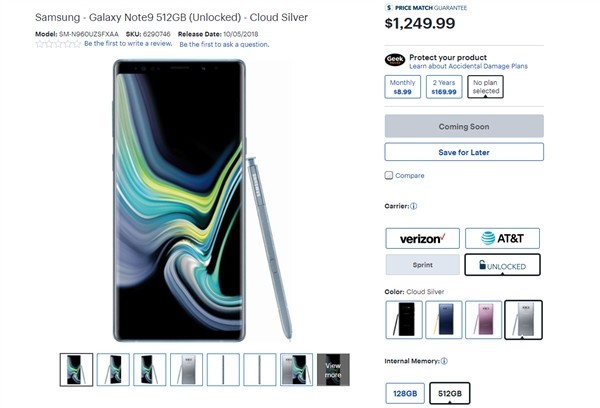Select the Verizon carrier option
This screenshot has height=408, width=600.
tap(423, 238)
